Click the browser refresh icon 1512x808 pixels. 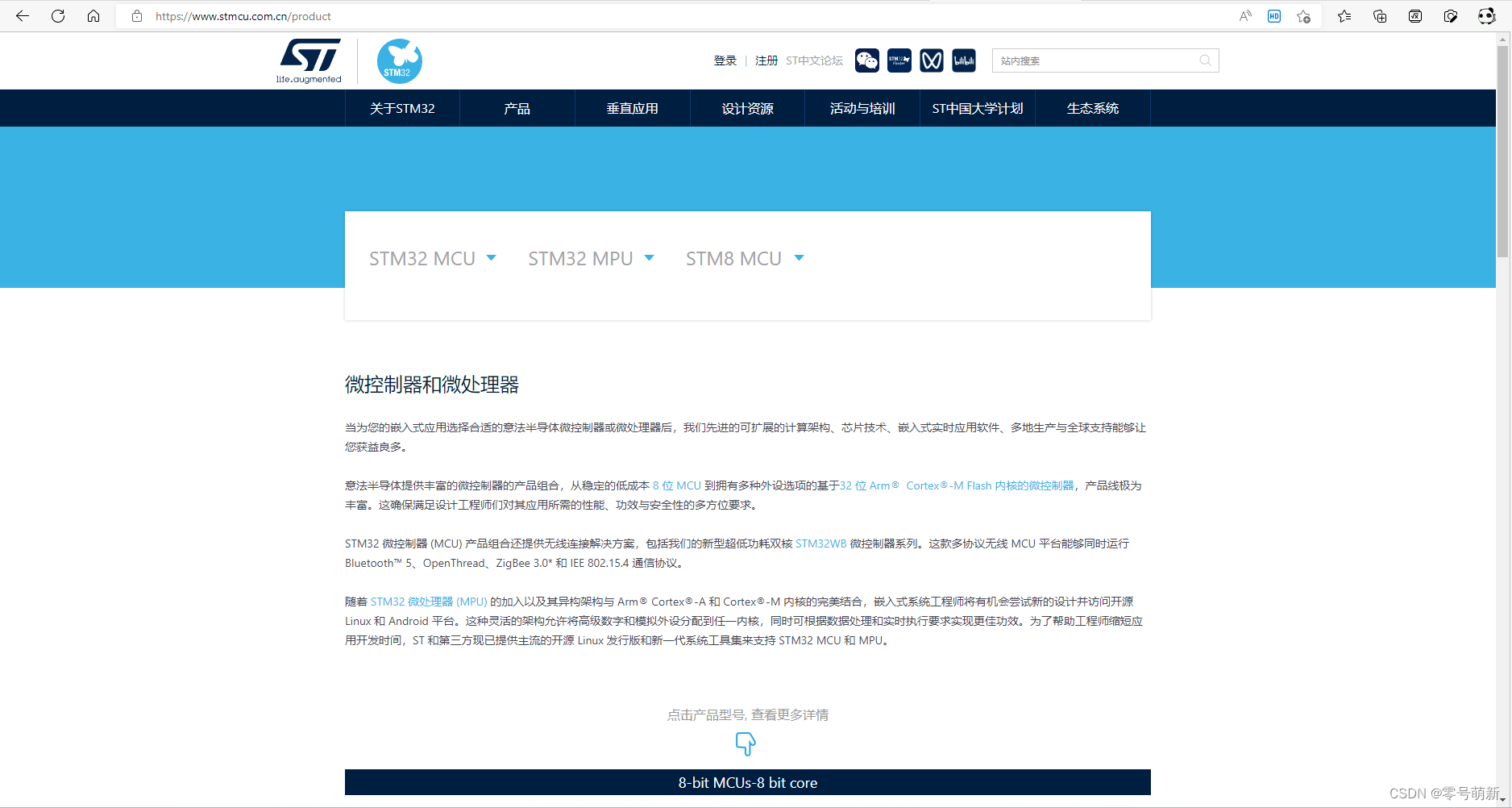[57, 15]
